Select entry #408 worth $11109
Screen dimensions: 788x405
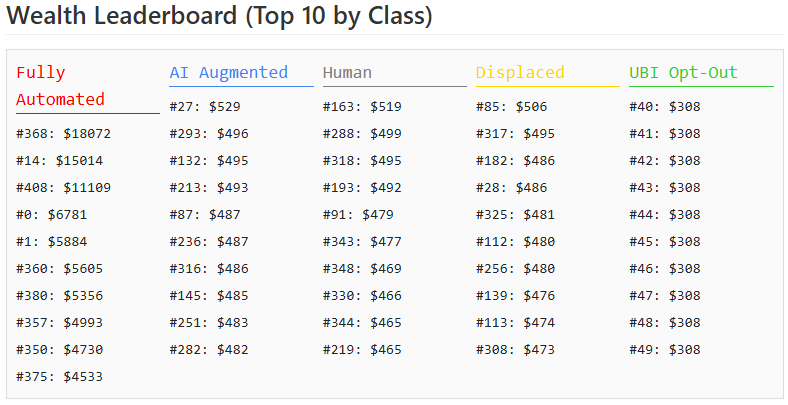point(63,188)
